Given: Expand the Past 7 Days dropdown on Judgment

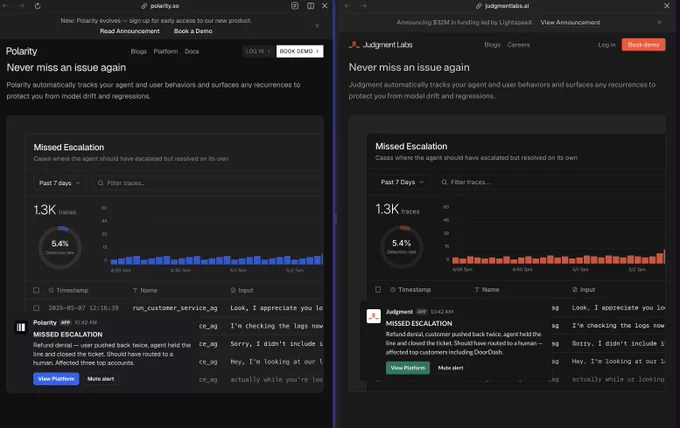Looking at the screenshot, I should pyautogui.click(x=402, y=182).
